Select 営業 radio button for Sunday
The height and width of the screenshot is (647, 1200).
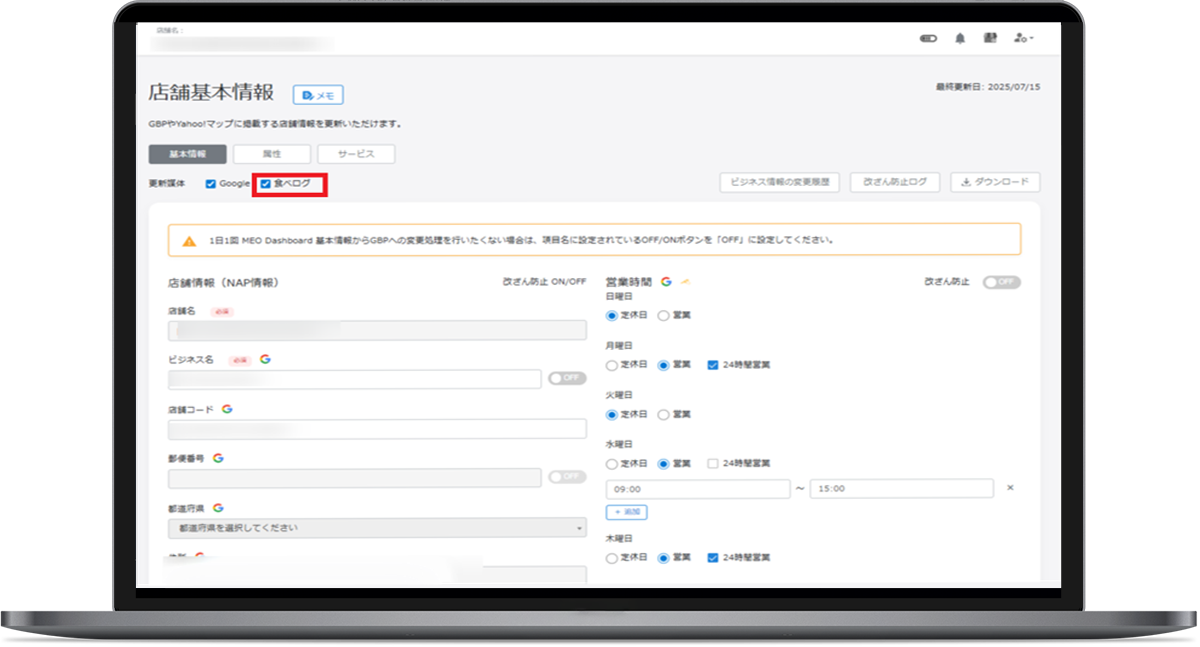click(663, 316)
